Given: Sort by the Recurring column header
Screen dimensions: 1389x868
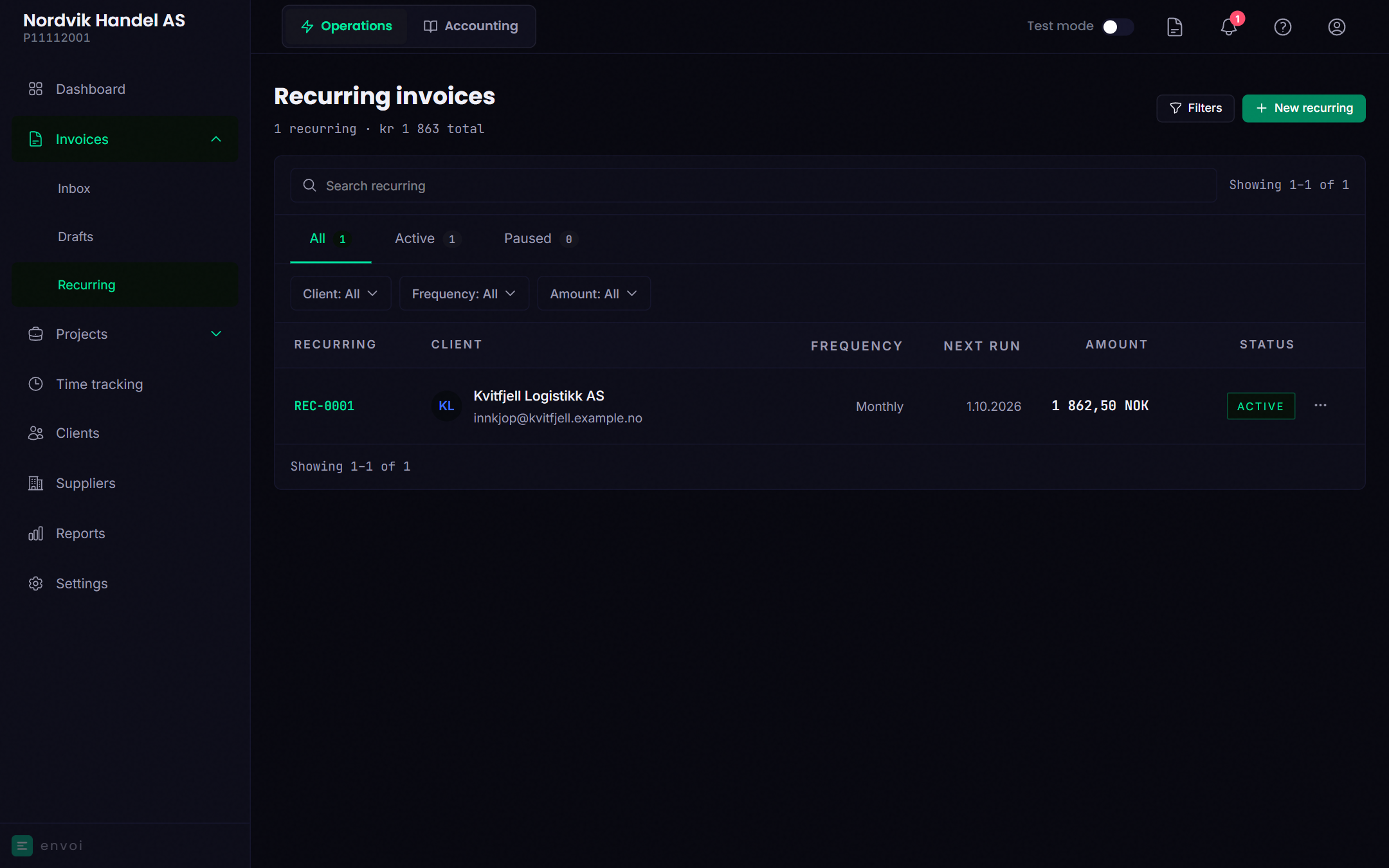Looking at the screenshot, I should pos(334,345).
